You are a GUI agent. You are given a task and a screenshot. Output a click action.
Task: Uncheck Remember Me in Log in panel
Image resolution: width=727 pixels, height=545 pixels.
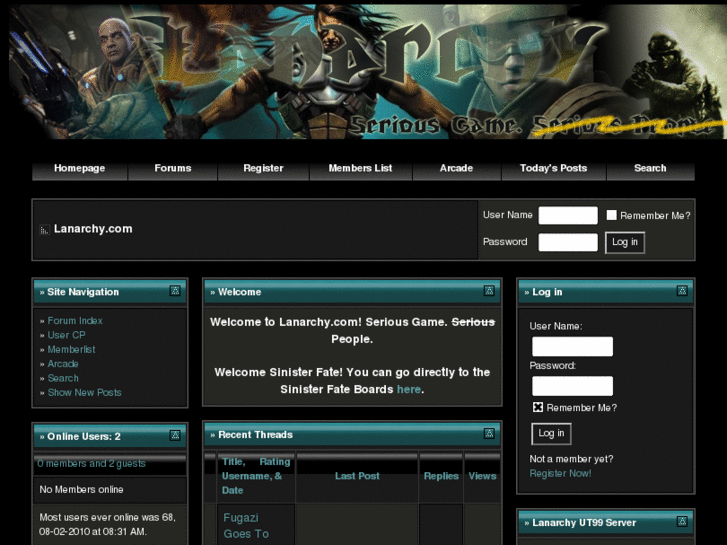(x=537, y=407)
